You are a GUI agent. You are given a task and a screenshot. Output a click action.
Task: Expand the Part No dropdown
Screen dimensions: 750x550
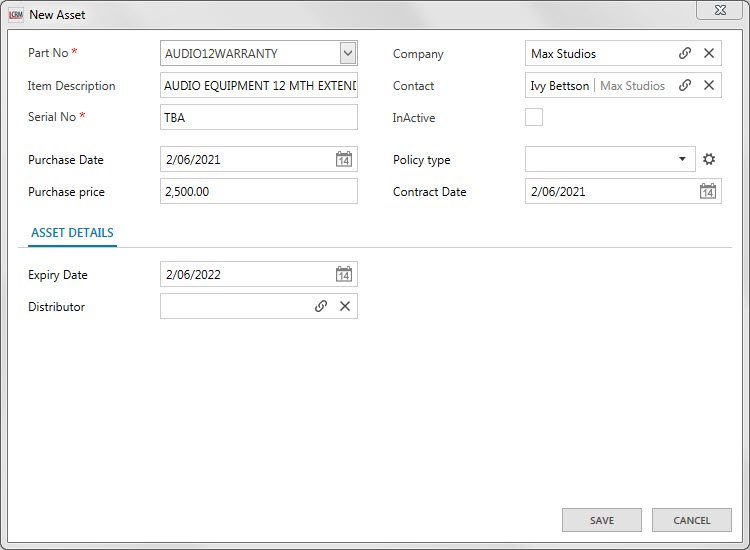click(x=347, y=54)
